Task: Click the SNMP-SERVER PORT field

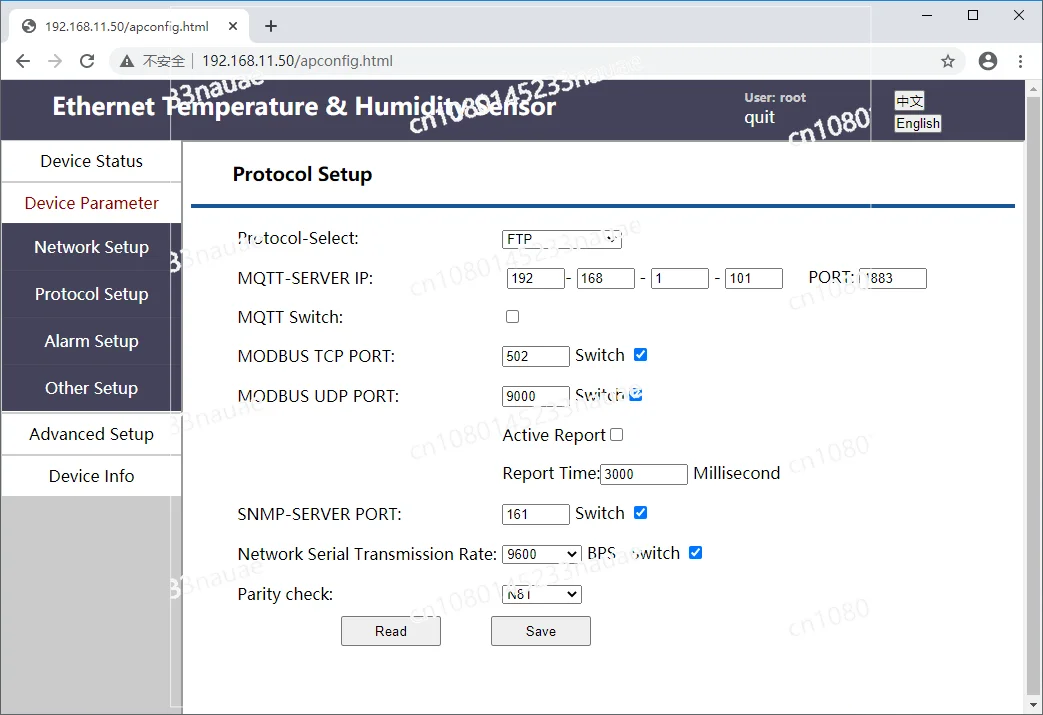Action: click(x=535, y=514)
